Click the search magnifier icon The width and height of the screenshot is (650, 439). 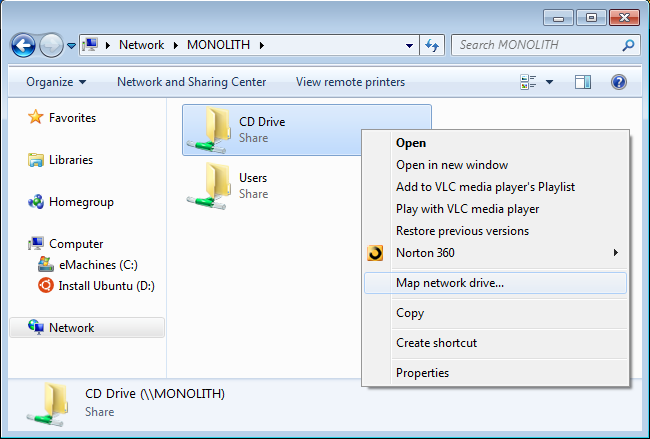click(628, 45)
